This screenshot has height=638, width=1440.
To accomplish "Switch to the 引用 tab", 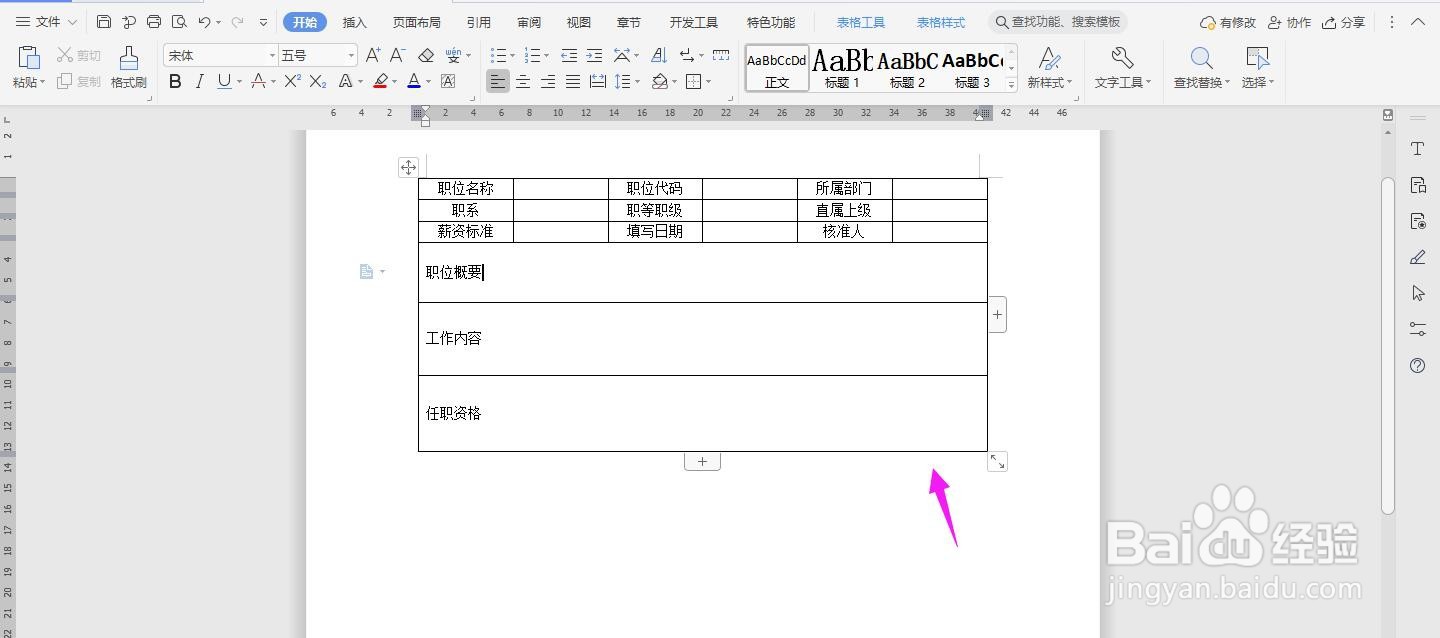I will 478,22.
